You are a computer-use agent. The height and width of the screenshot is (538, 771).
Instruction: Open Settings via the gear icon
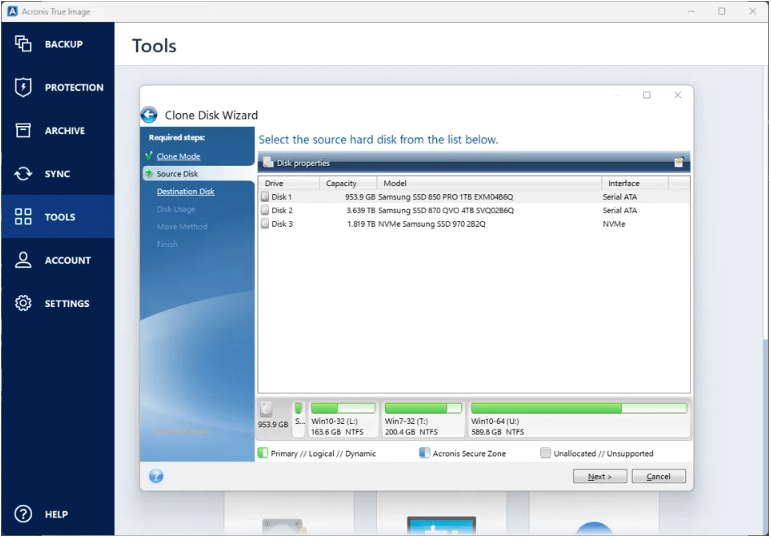coord(23,303)
